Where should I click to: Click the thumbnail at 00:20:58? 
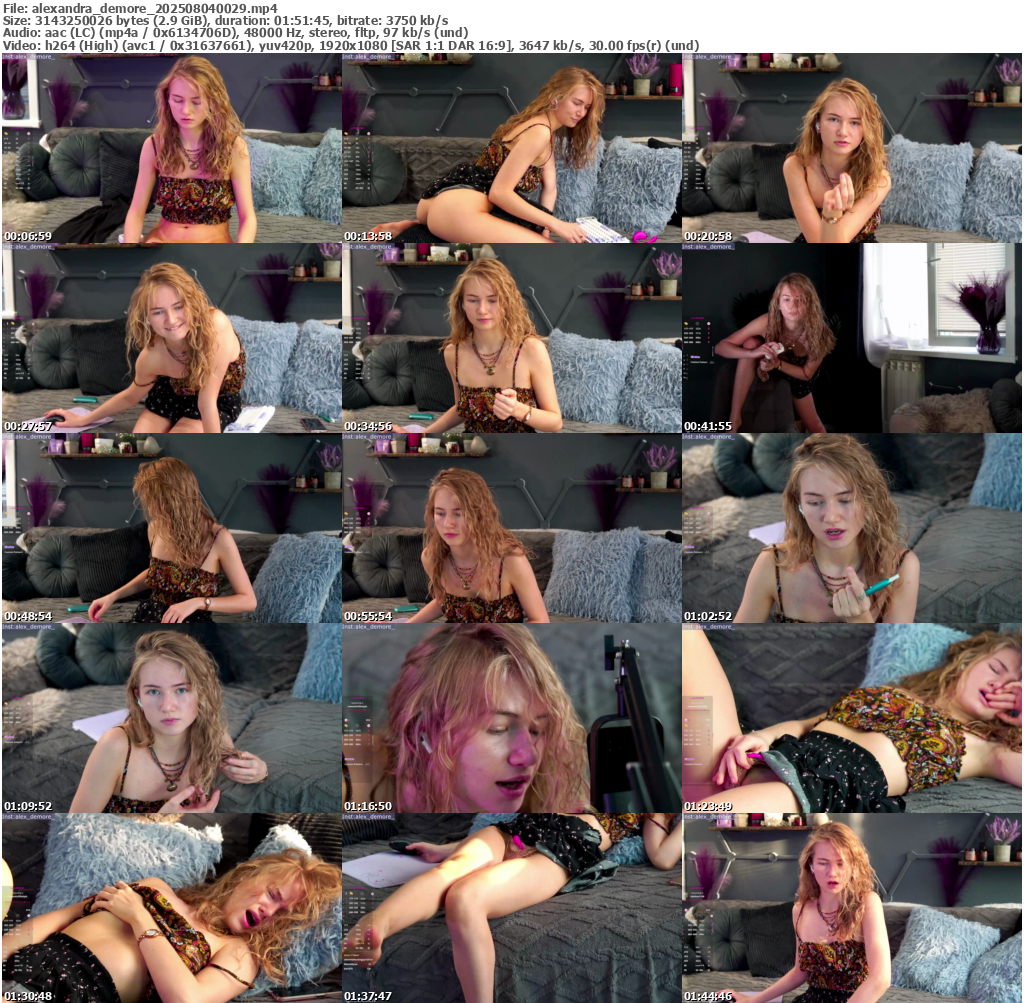(851, 148)
